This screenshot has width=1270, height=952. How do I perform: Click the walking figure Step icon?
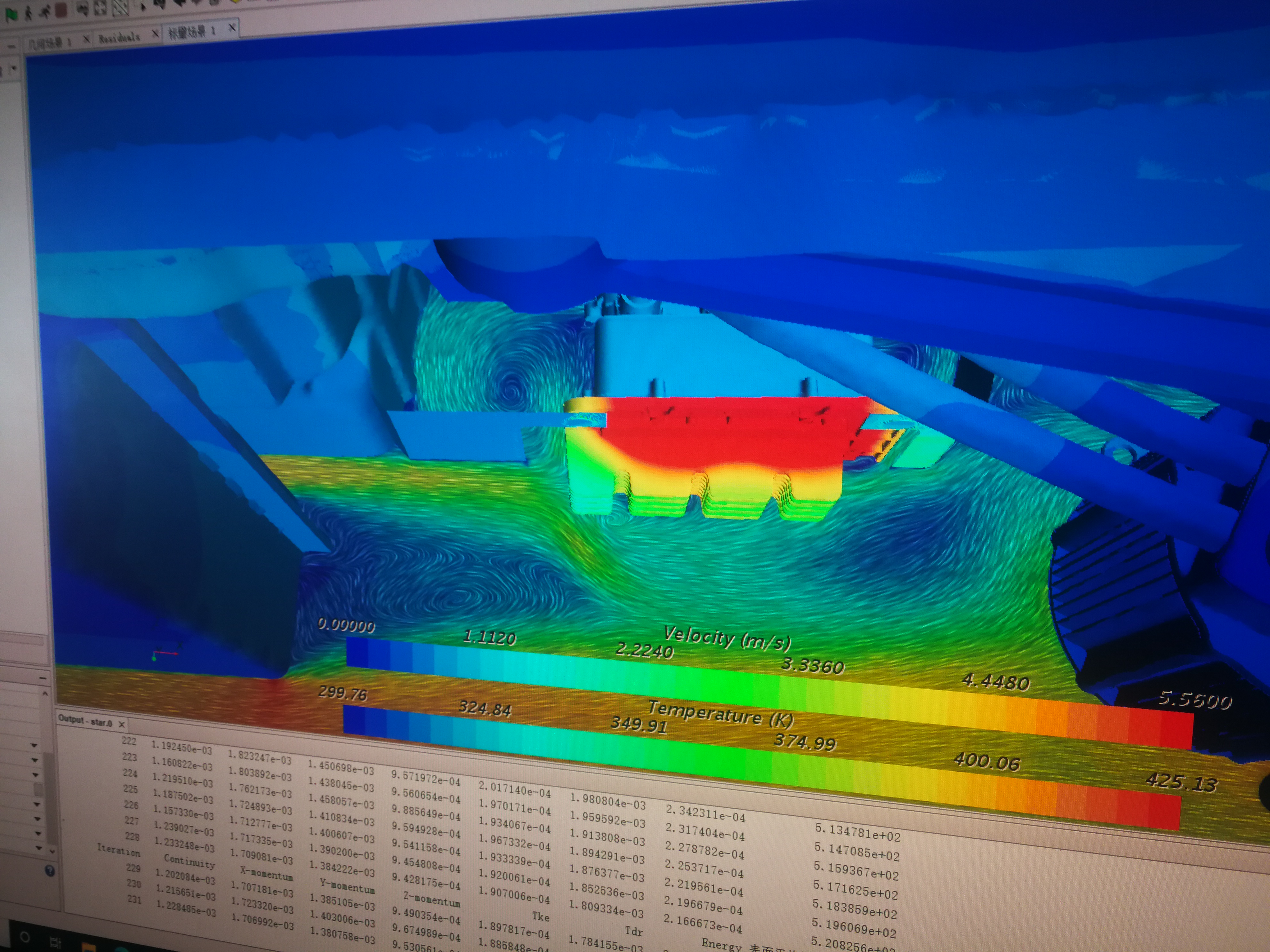coord(28,14)
